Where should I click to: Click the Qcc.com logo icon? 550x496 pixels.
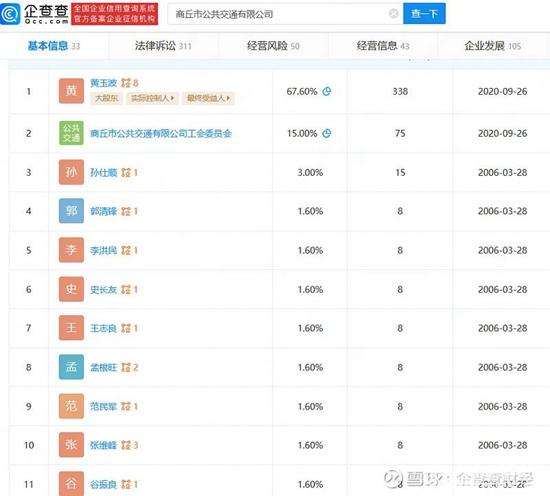pos(11,14)
